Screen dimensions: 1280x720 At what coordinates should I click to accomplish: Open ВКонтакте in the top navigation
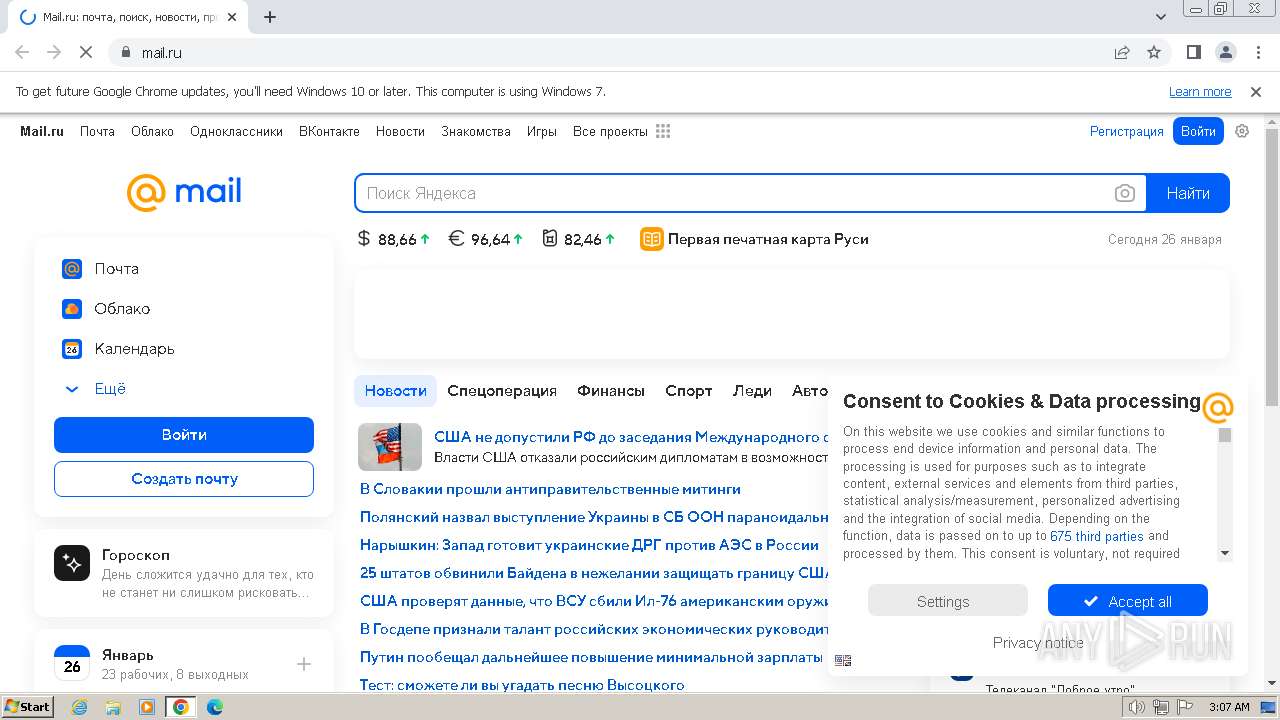pos(329,131)
